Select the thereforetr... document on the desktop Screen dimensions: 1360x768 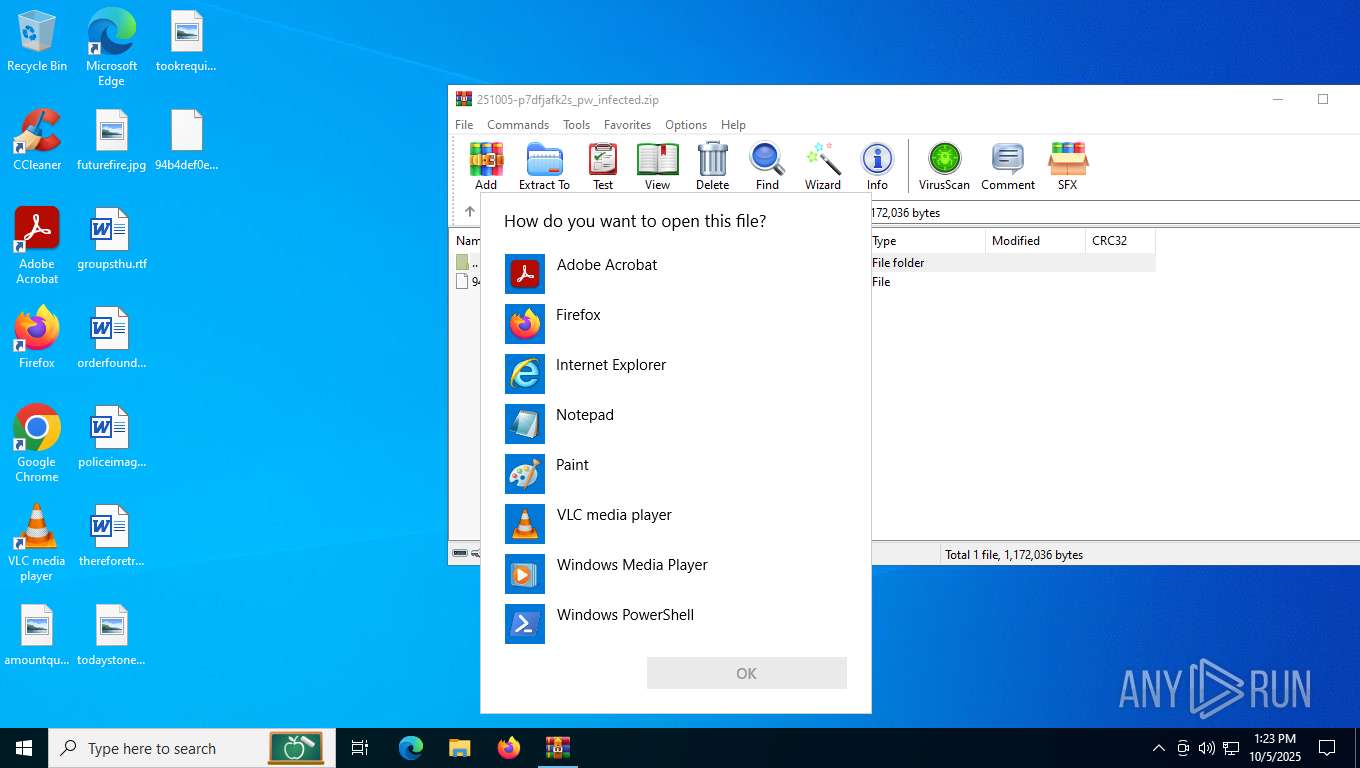point(111,536)
